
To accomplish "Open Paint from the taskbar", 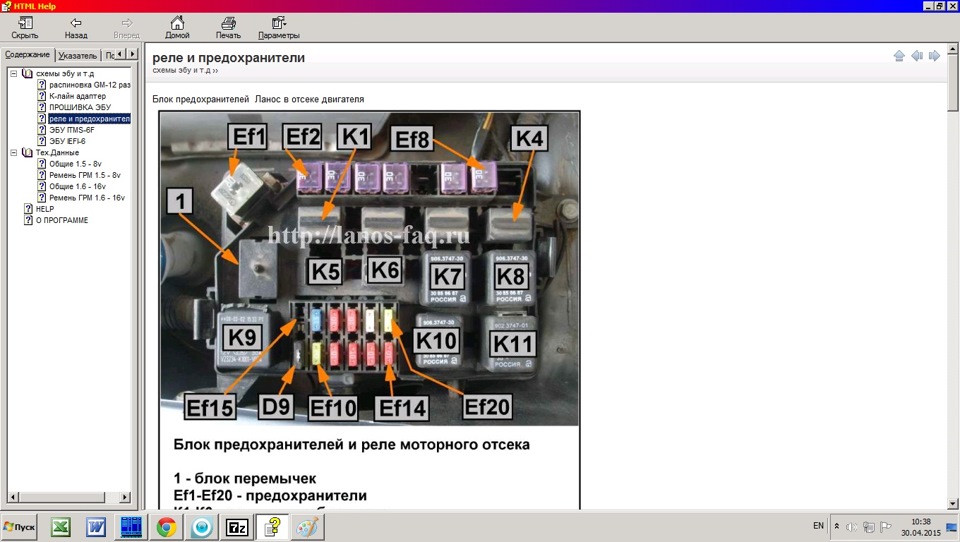I will tap(307, 527).
